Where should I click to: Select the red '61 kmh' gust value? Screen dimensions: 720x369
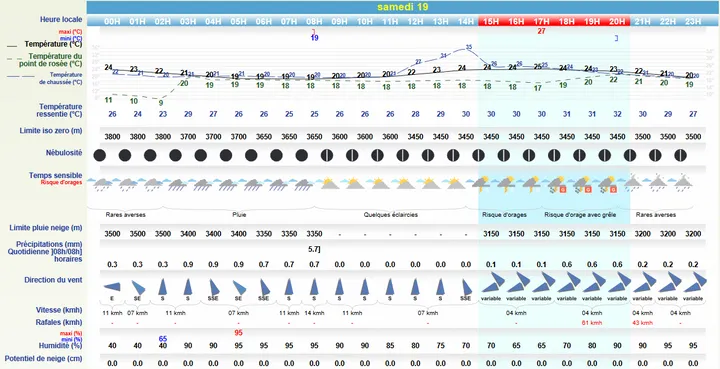[592, 323]
